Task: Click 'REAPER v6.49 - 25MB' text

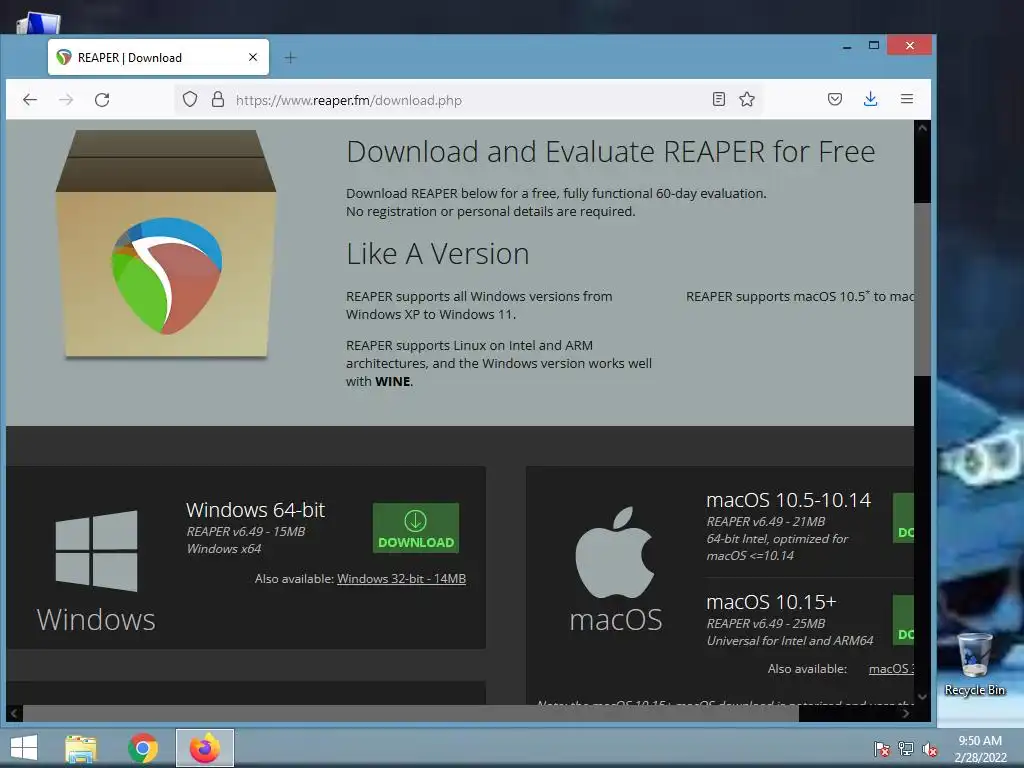Action: [765, 624]
